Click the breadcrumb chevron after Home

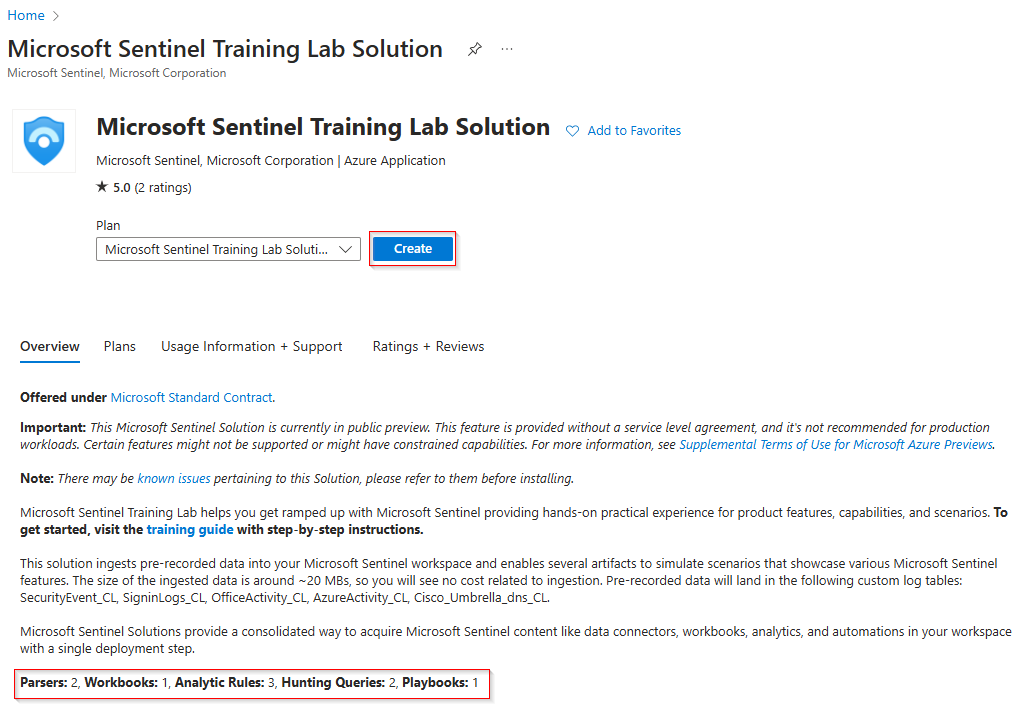coord(56,15)
